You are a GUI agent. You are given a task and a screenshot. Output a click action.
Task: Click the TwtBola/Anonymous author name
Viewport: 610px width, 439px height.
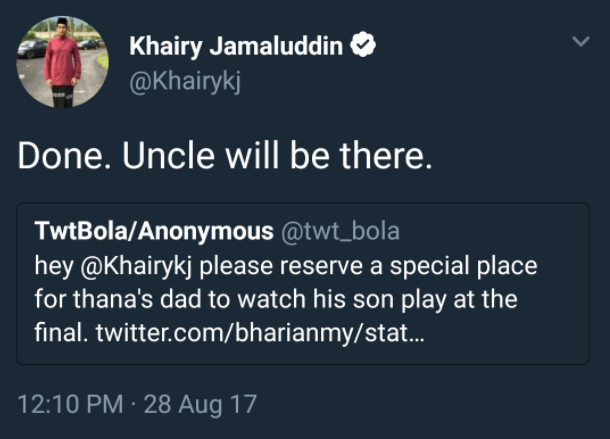pyautogui.click(x=154, y=232)
